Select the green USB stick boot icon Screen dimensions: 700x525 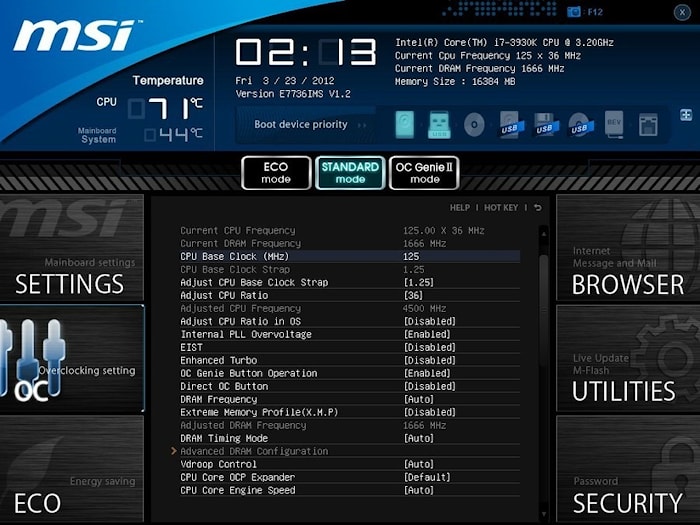[x=439, y=125]
